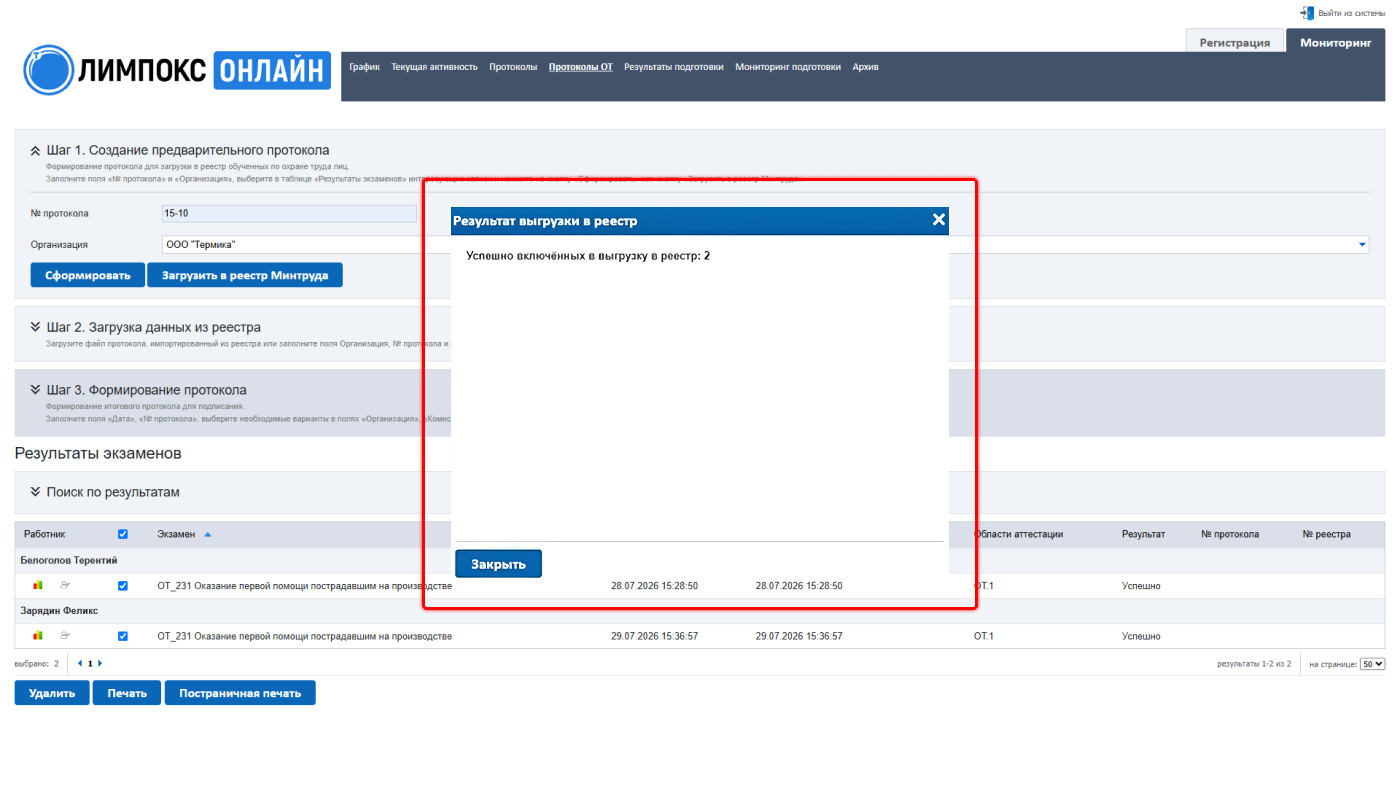This screenshot has height=788, width=1400.
Task: Focus the № протокола input field
Action: coord(289,213)
